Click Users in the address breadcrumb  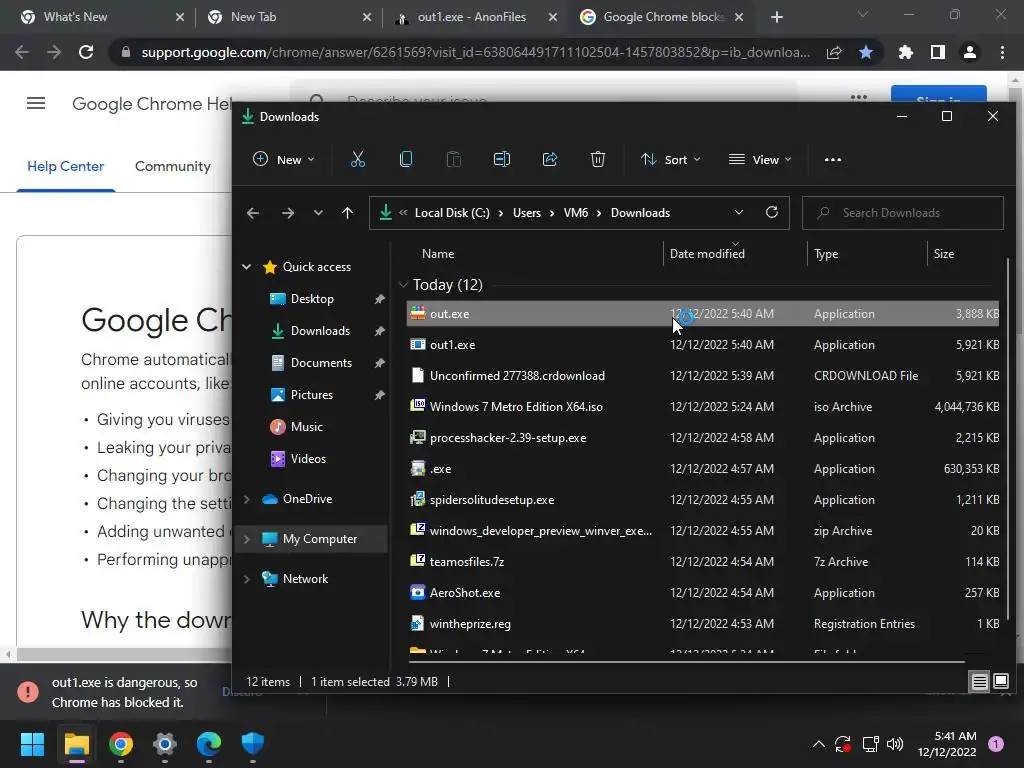[527, 213]
